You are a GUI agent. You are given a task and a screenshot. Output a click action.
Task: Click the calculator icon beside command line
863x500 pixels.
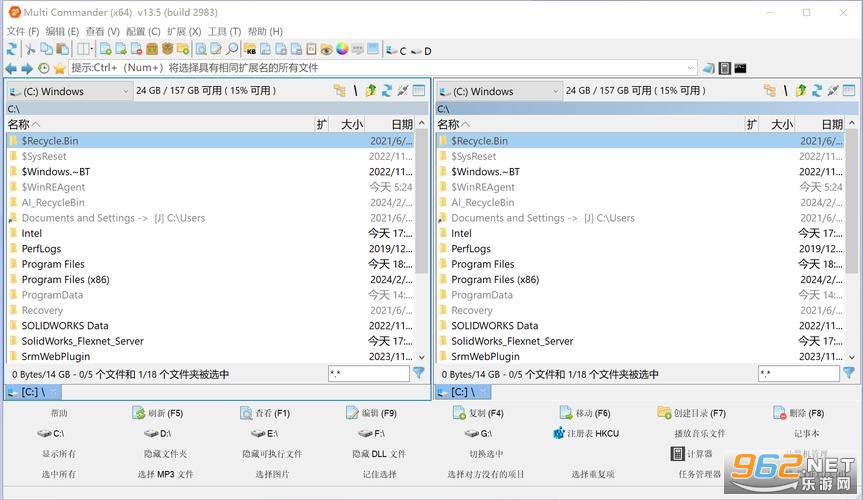725,68
